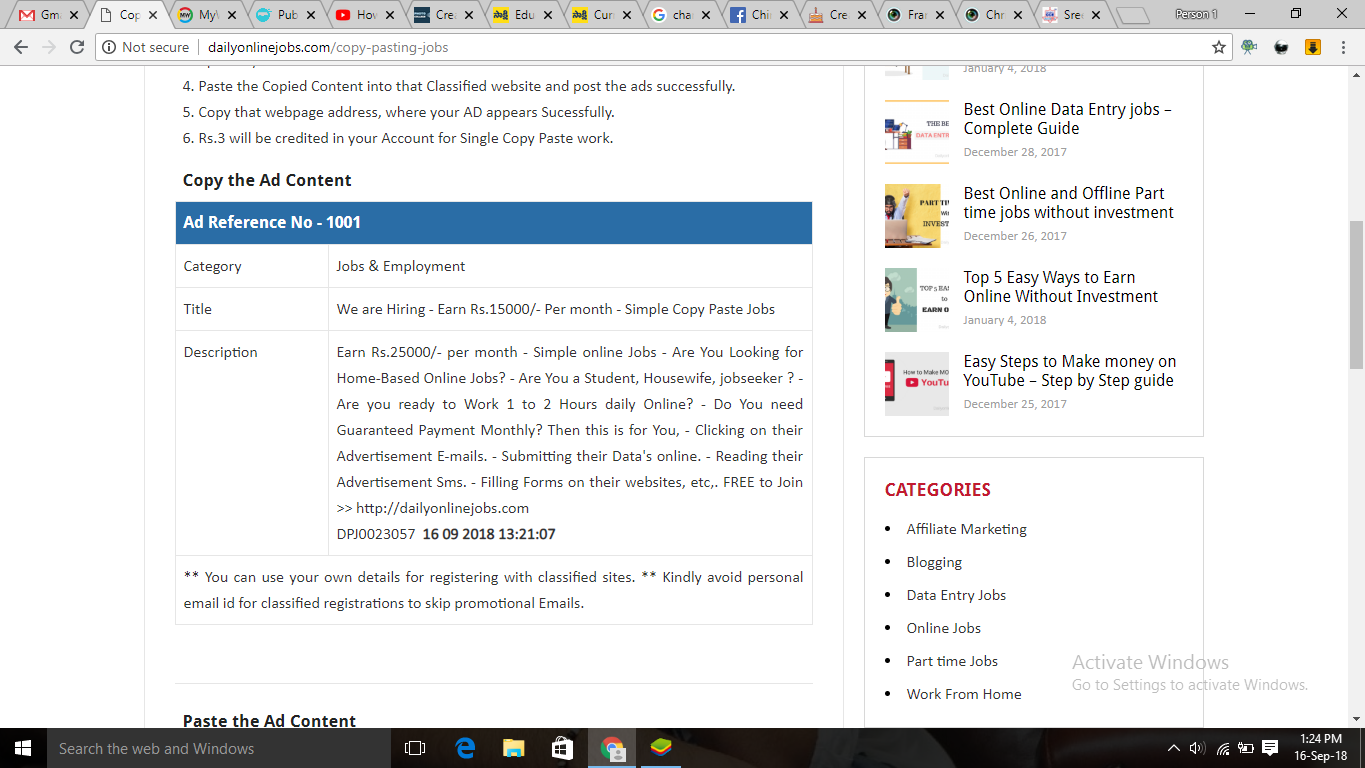Switch to the Gmail tab
This screenshot has width=1365, height=768.
45,15
